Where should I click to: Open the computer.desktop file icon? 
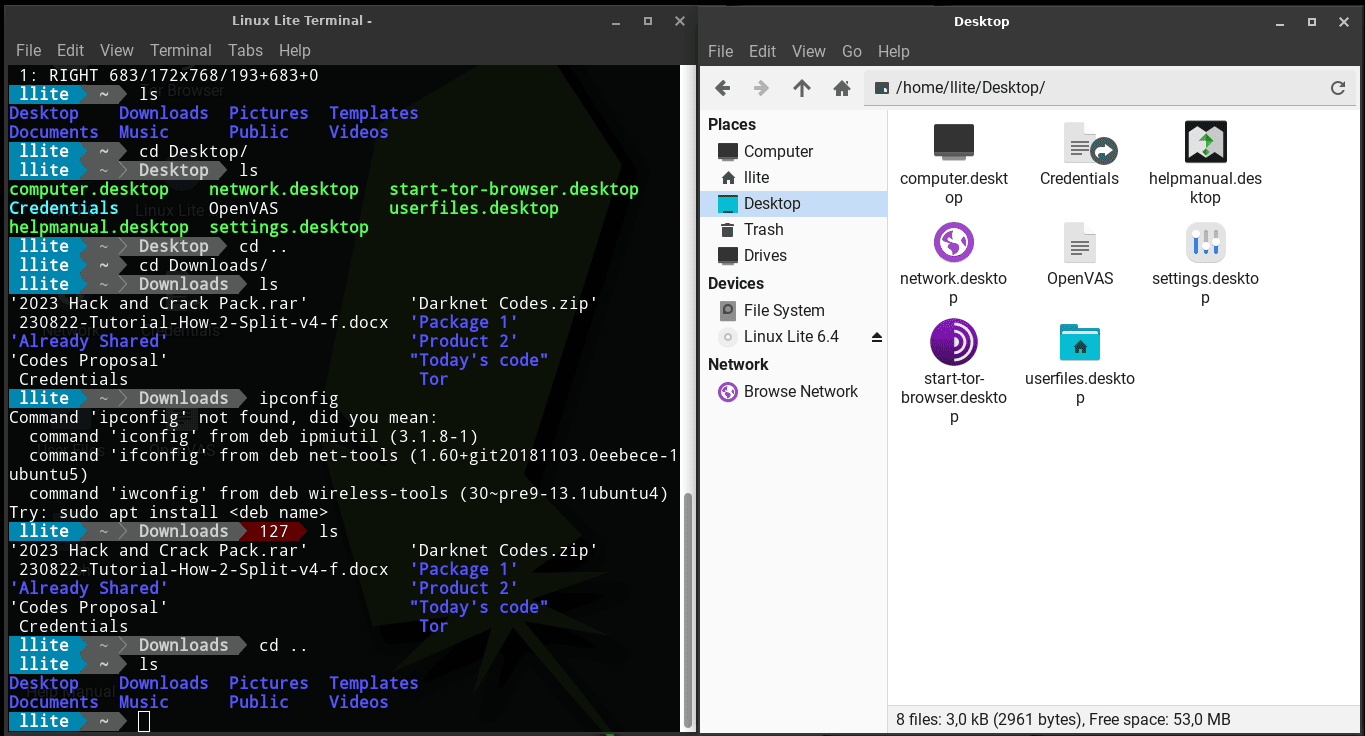953,141
